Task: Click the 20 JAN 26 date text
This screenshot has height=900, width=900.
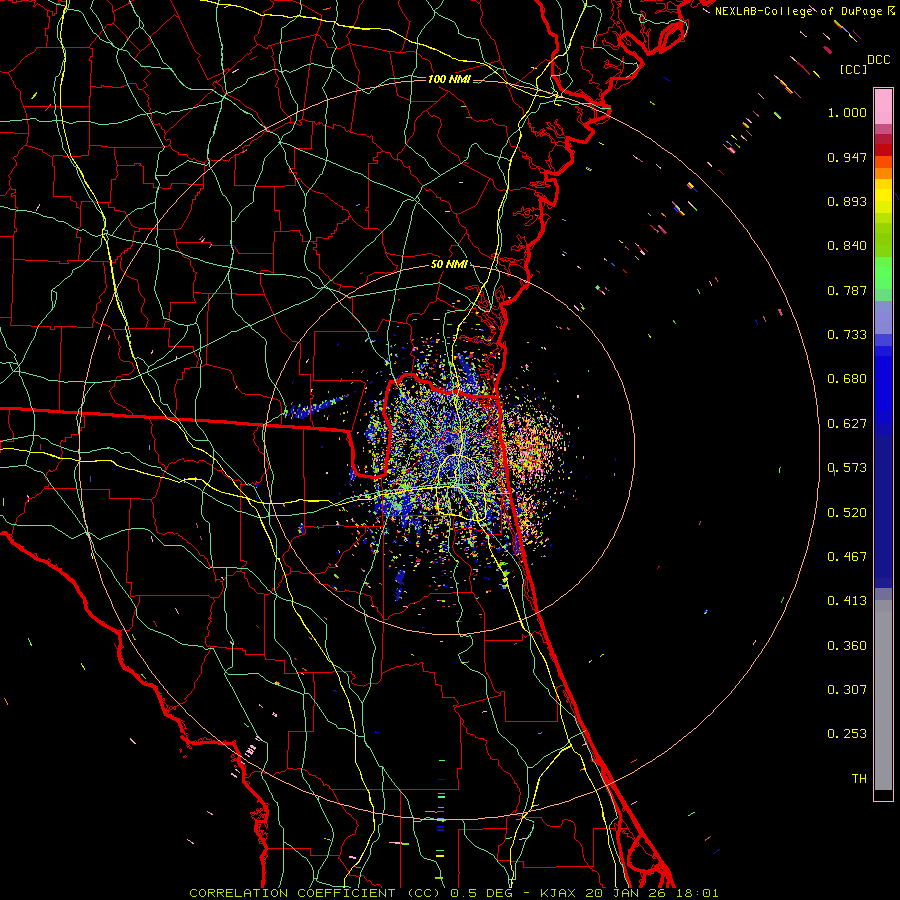Action: coord(625,893)
